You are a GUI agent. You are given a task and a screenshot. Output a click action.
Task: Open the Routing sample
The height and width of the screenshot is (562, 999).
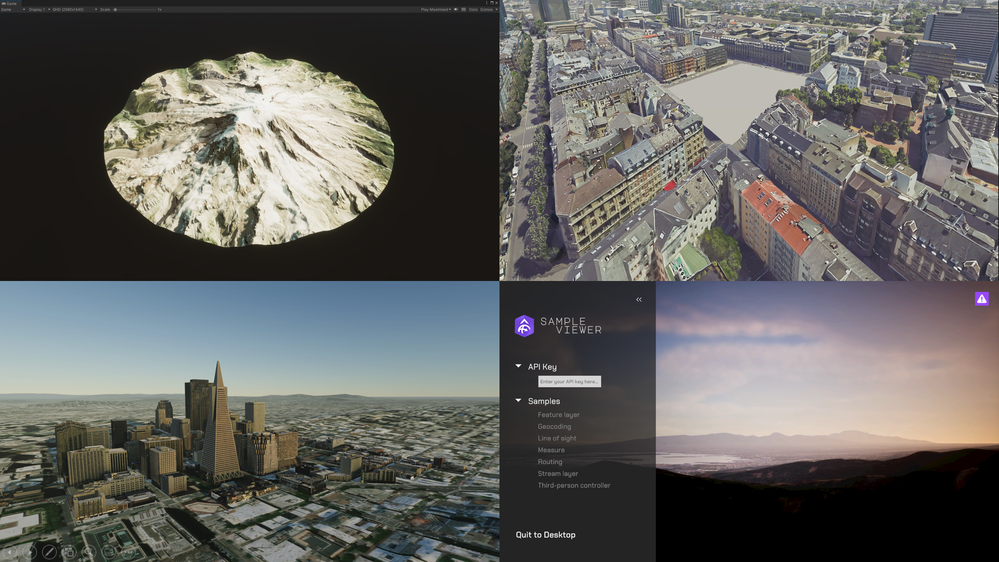pyautogui.click(x=549, y=462)
